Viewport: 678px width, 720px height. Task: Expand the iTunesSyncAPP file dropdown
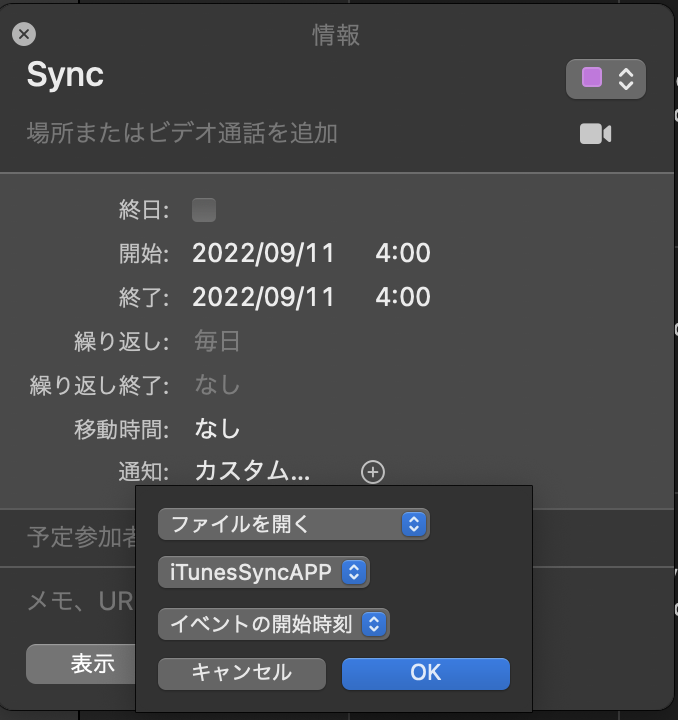click(264, 573)
